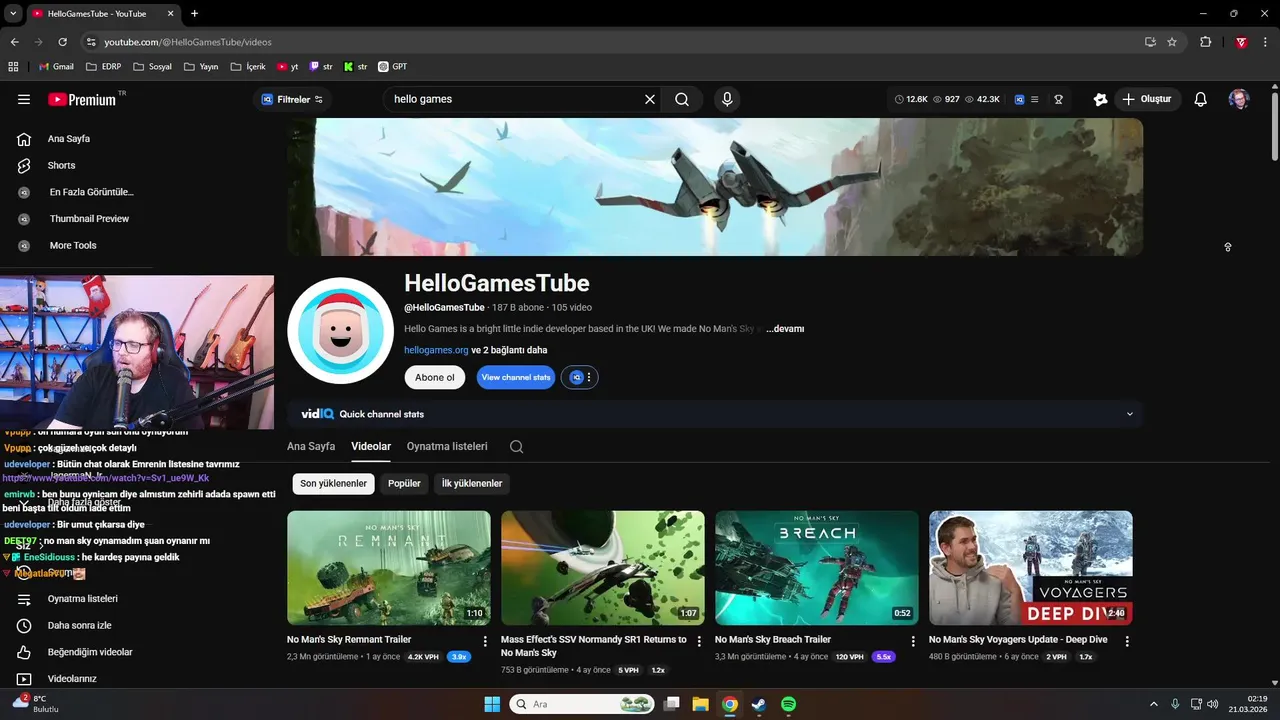Open the Twitch str bookmark
This screenshot has height=720, width=1280.
pos(321,67)
